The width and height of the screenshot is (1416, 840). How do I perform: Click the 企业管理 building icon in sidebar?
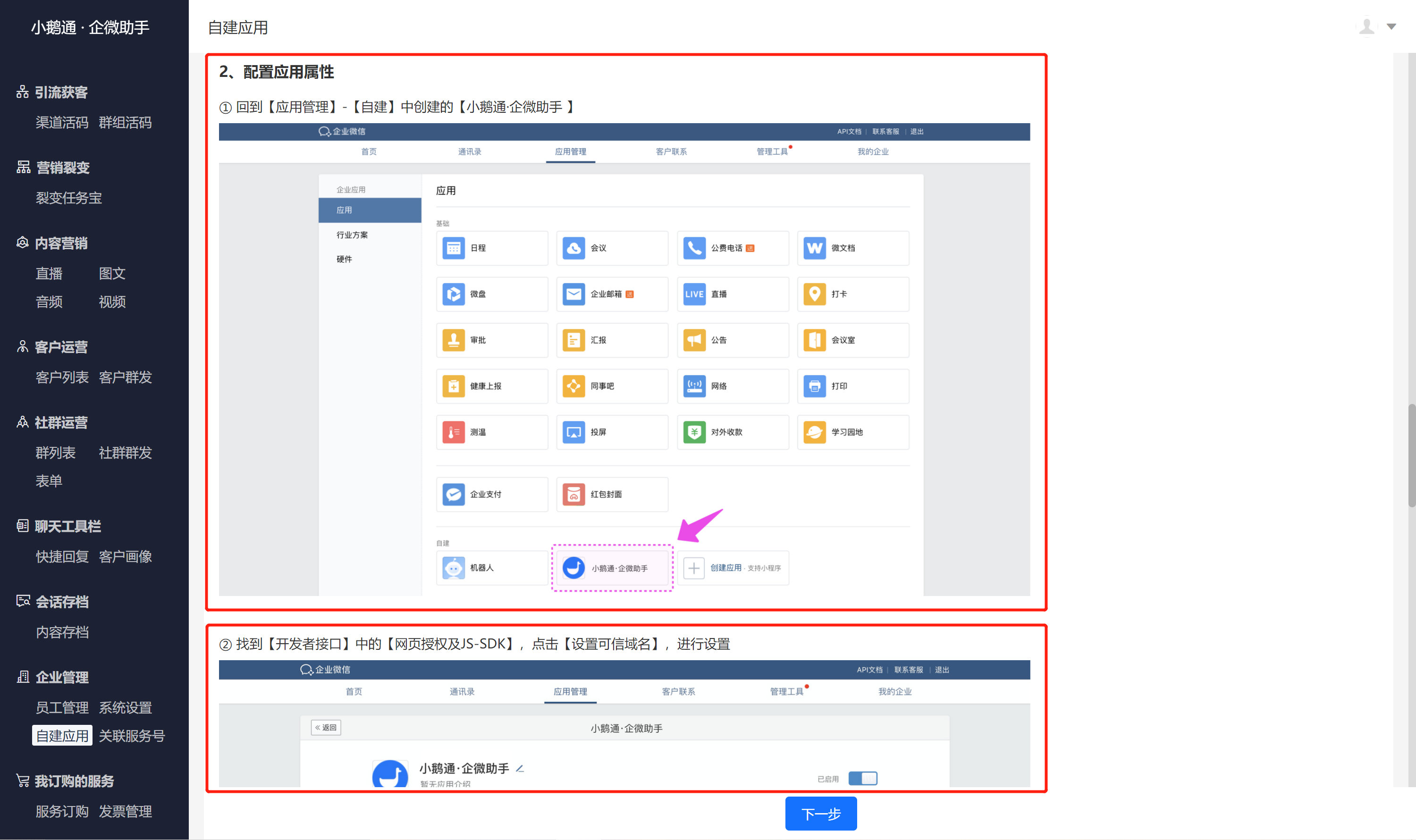tap(23, 676)
